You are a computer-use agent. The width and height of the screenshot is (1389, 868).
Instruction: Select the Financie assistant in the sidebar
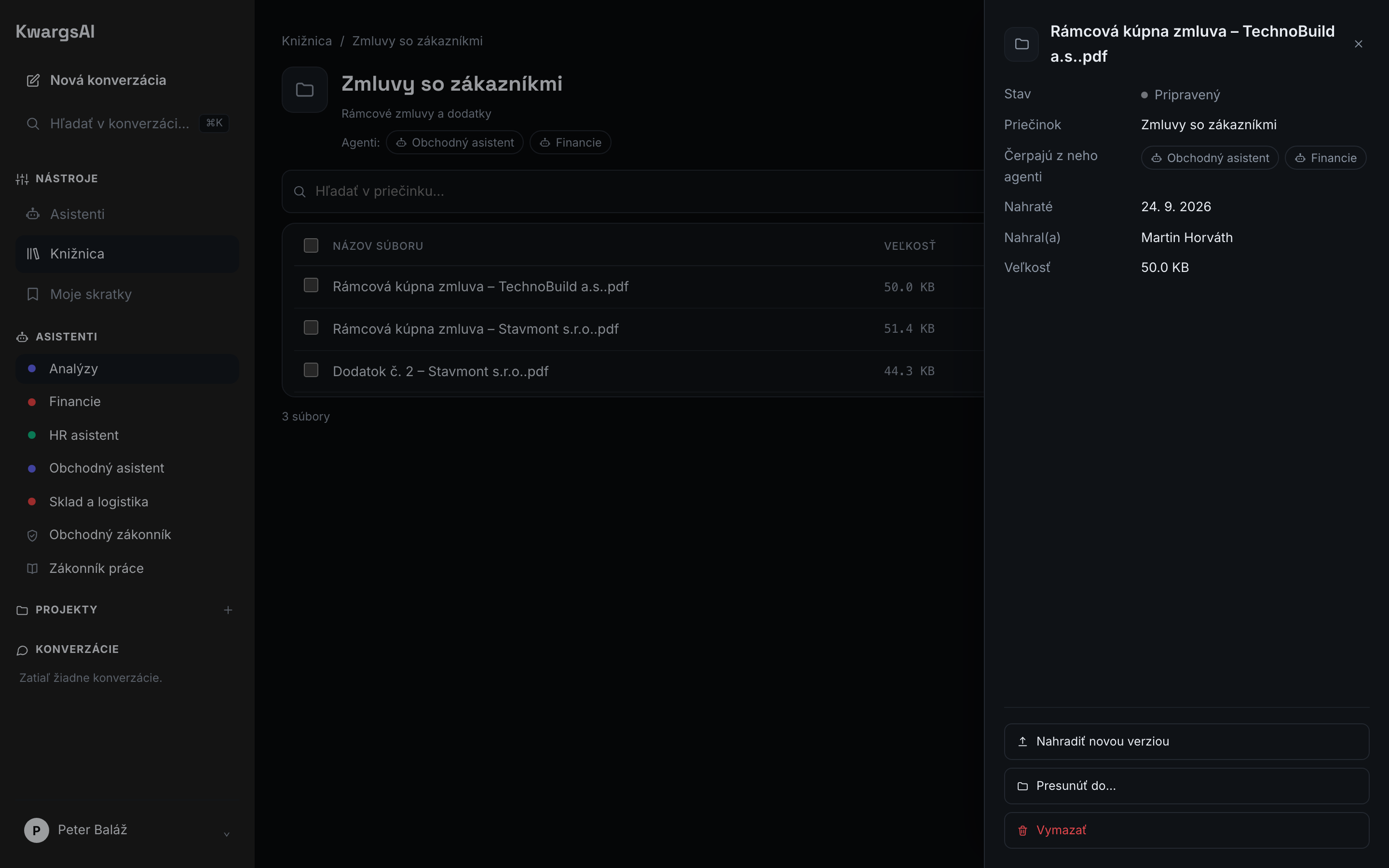127,402
